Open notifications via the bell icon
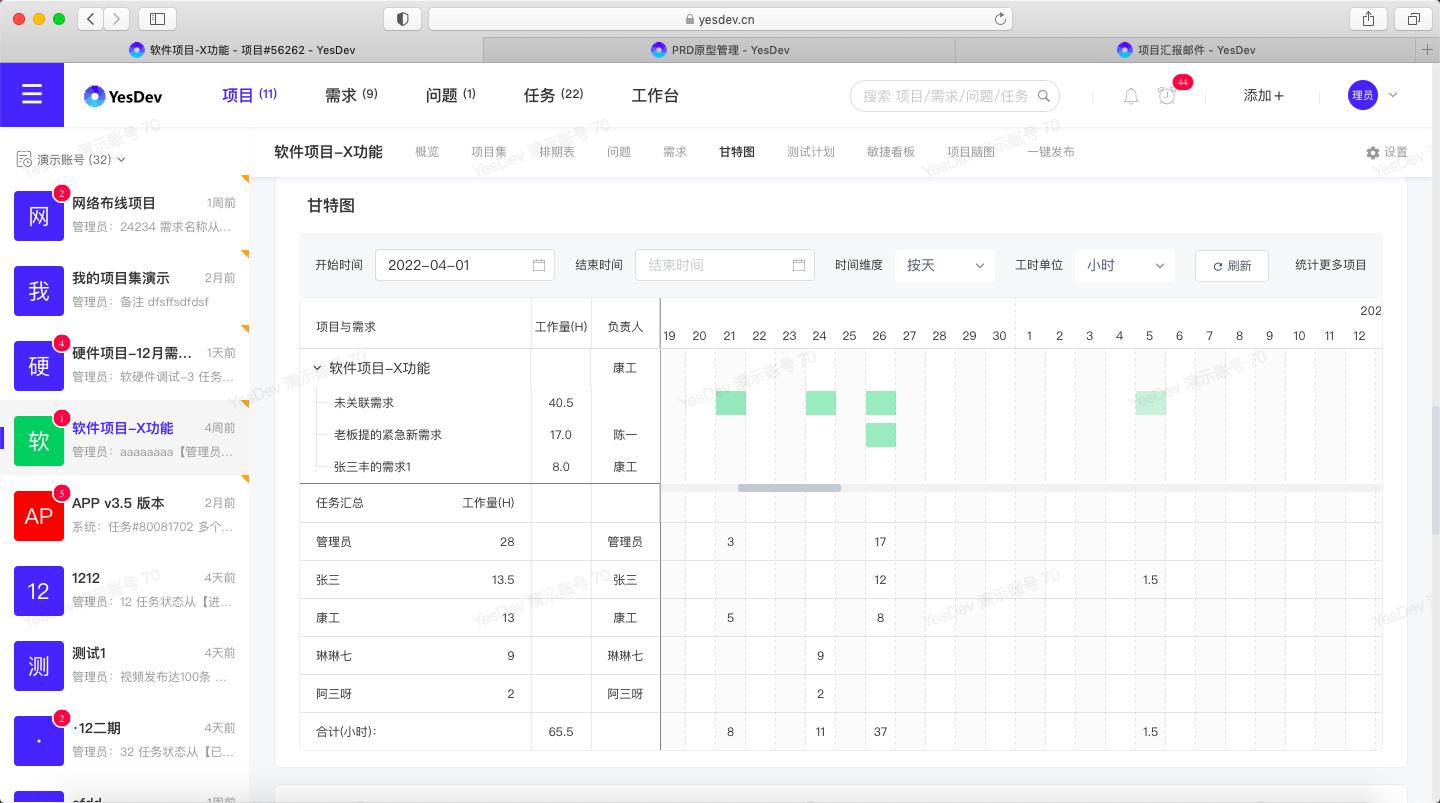1440x803 pixels. click(x=1130, y=96)
